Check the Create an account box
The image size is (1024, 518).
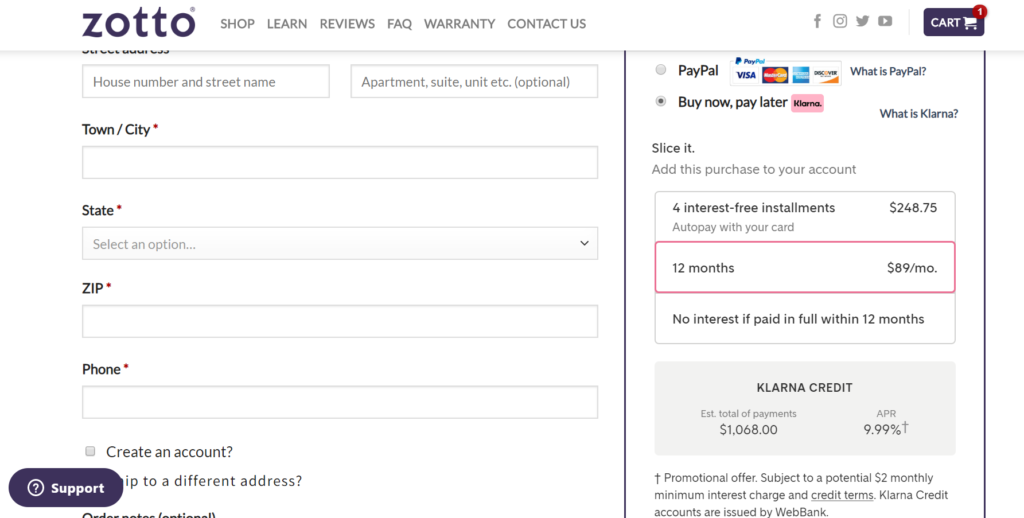(x=90, y=451)
